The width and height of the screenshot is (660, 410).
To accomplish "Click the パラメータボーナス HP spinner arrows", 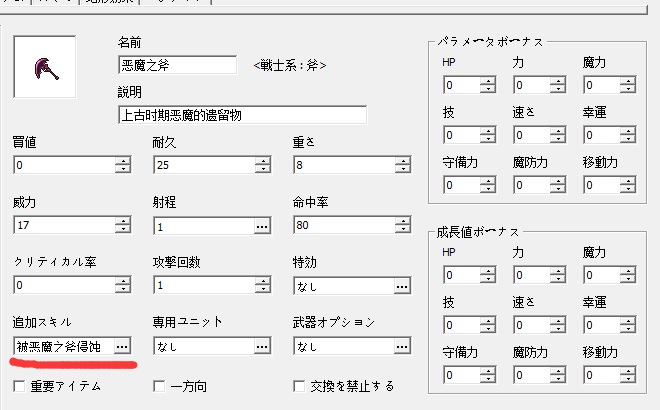I will [487, 85].
